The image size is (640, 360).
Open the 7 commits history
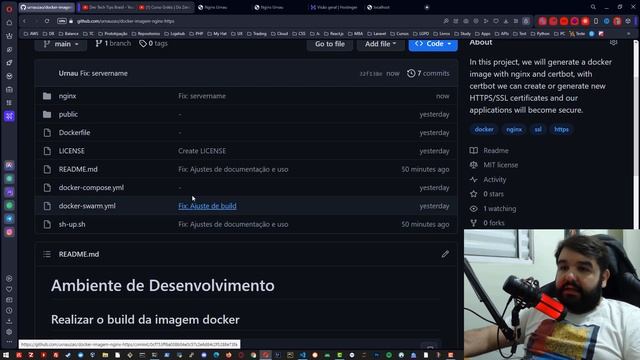428,73
